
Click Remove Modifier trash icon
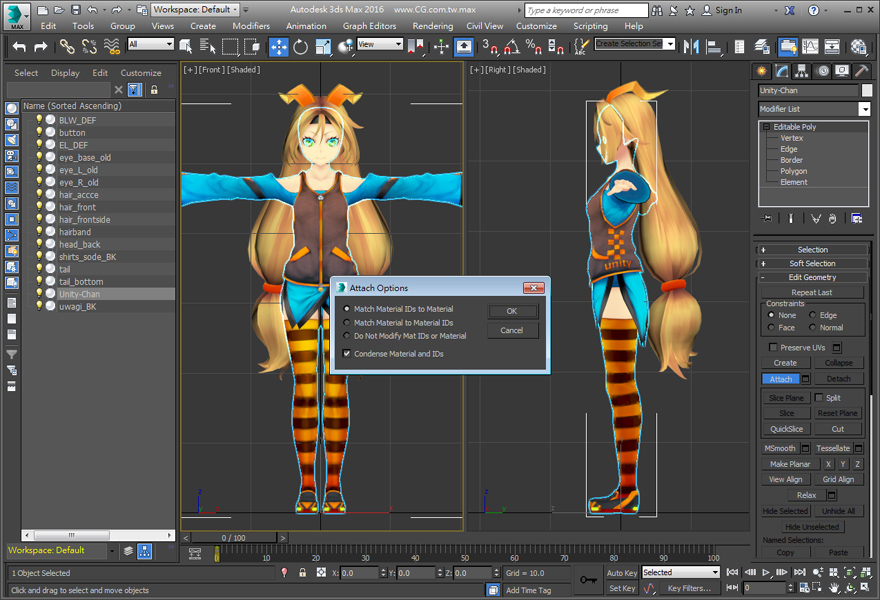coord(832,218)
